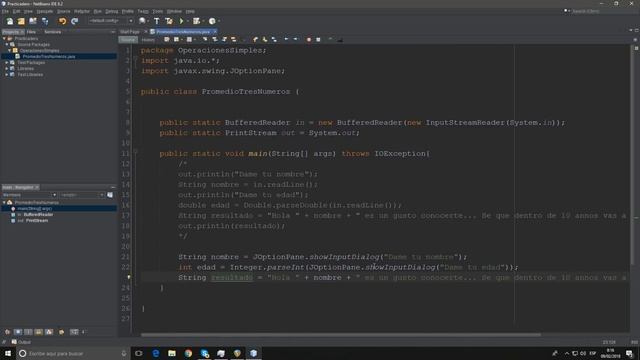The height and width of the screenshot is (360, 640).
Task: Click the Stop Macro Recording icon
Action: tap(318, 40)
